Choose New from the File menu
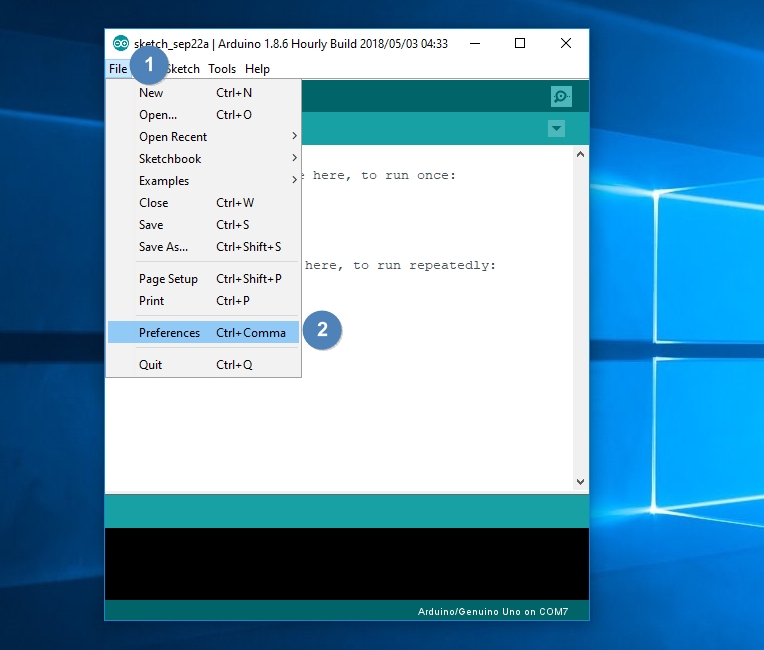 (203, 93)
